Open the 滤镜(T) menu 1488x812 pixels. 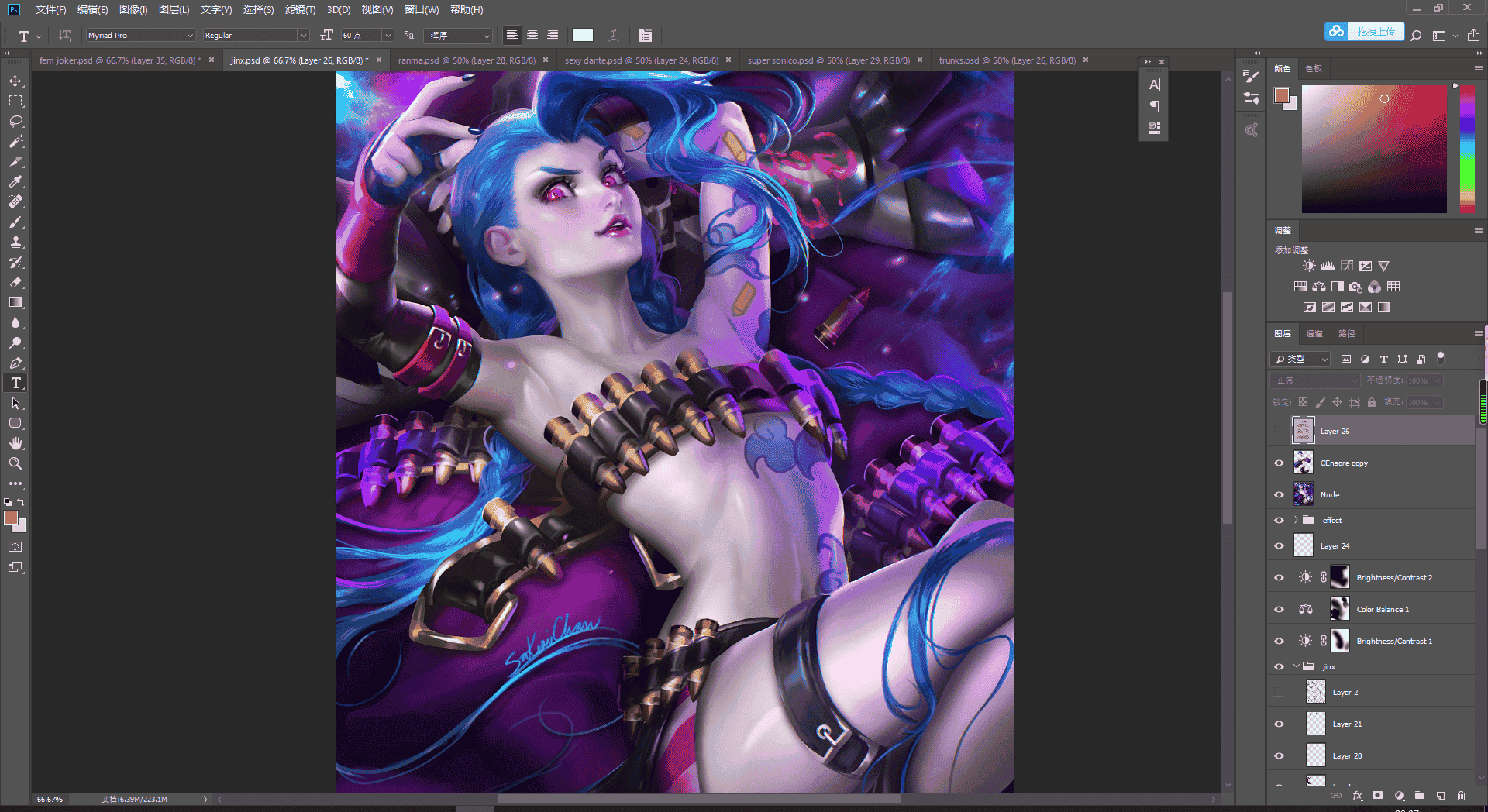300,10
